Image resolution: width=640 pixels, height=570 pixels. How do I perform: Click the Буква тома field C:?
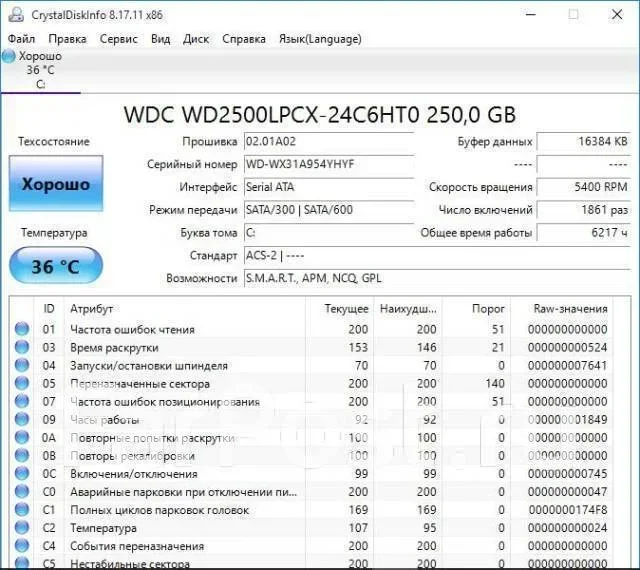pyautogui.click(x=329, y=233)
